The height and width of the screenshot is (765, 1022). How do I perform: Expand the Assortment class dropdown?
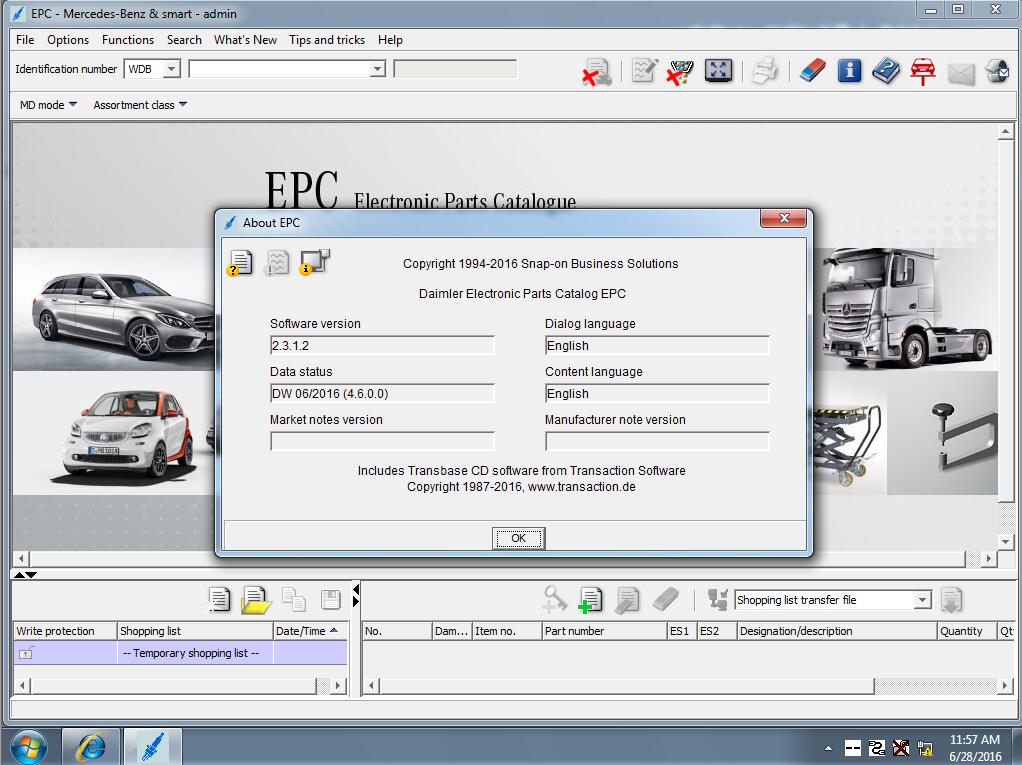(x=182, y=104)
